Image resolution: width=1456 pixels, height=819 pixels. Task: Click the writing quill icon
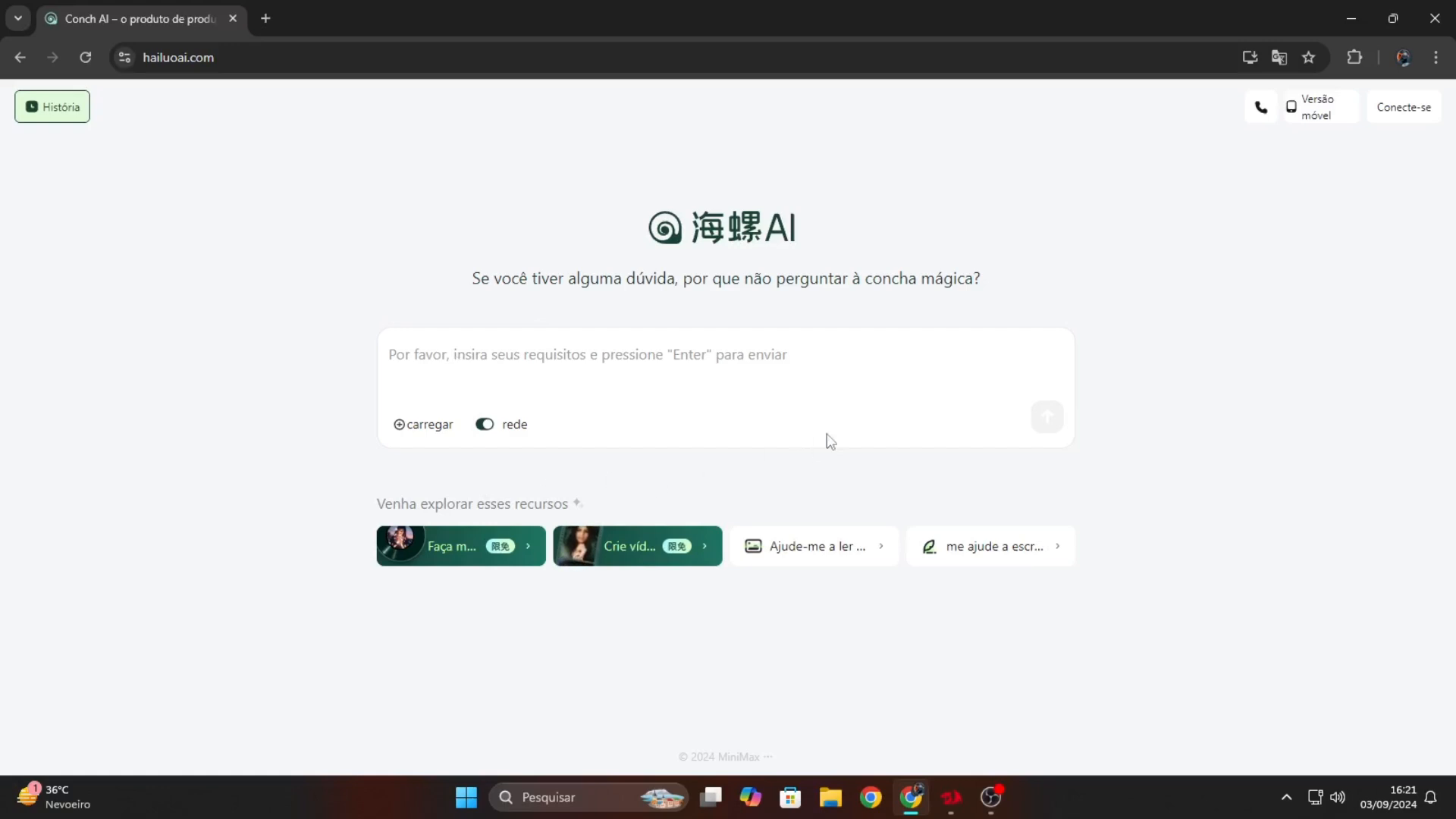pos(929,546)
